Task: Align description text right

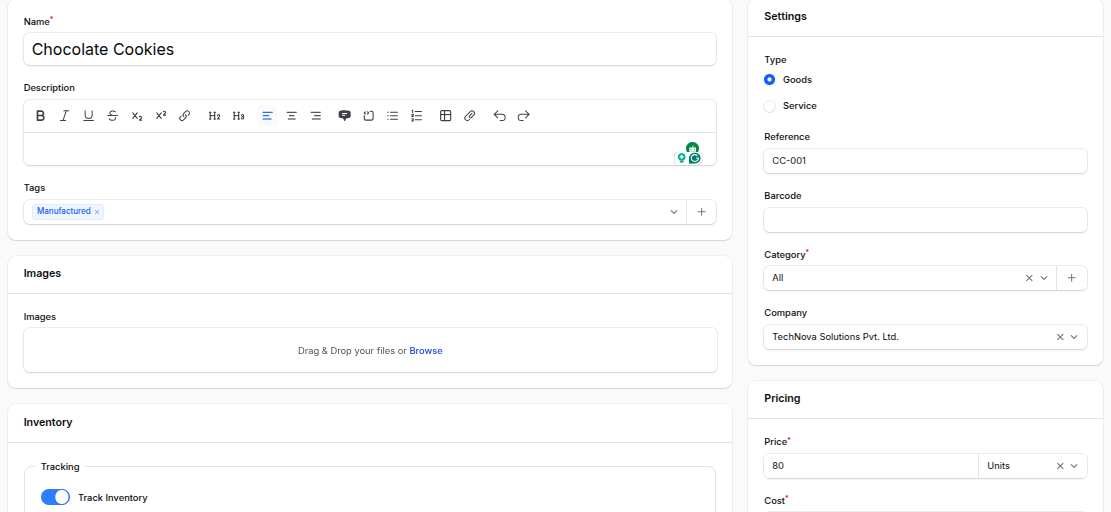Action: [x=316, y=115]
